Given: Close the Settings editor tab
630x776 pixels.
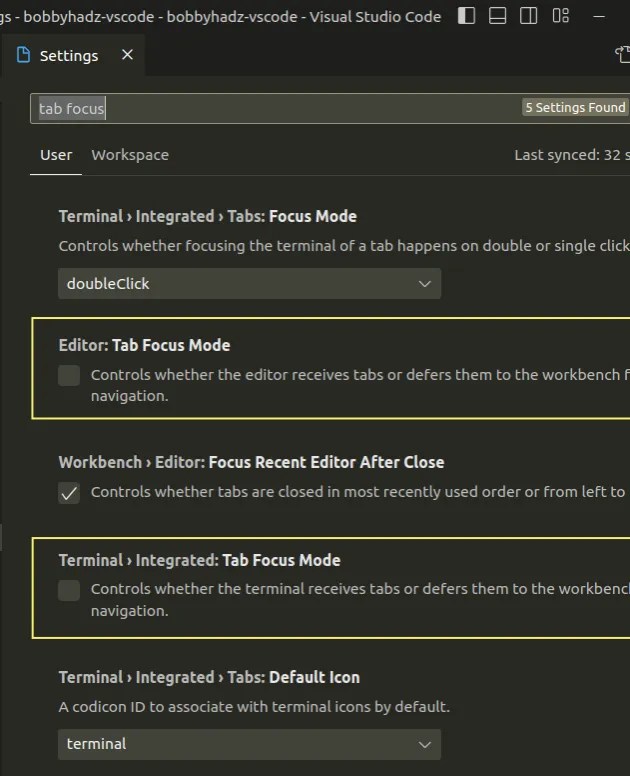Looking at the screenshot, I should coord(127,54).
